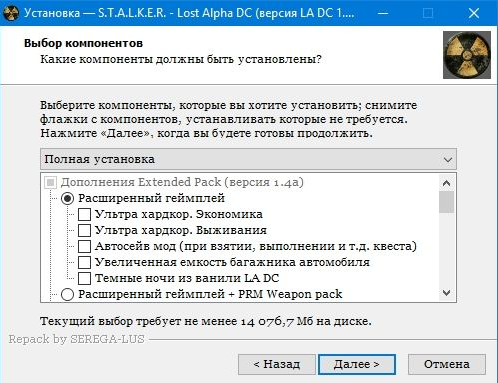
Task: Click the component list scrollbar thumb
Action: (446, 202)
